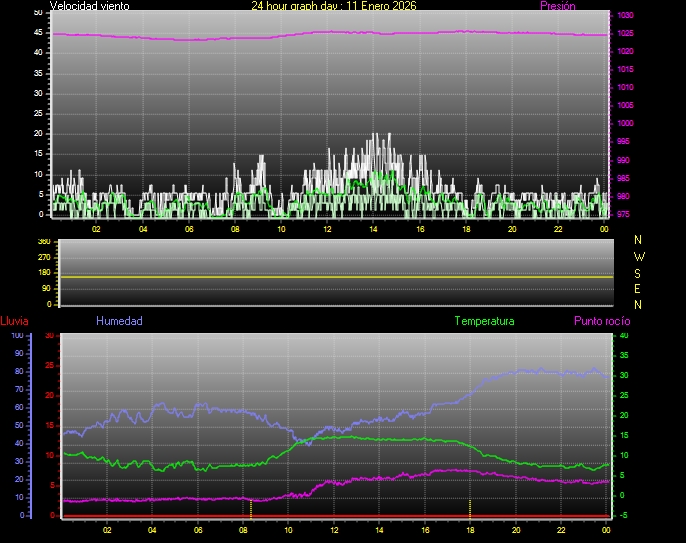Click the 975 value on pressure axis
Viewport: 686px width, 543px height.
pos(624,214)
